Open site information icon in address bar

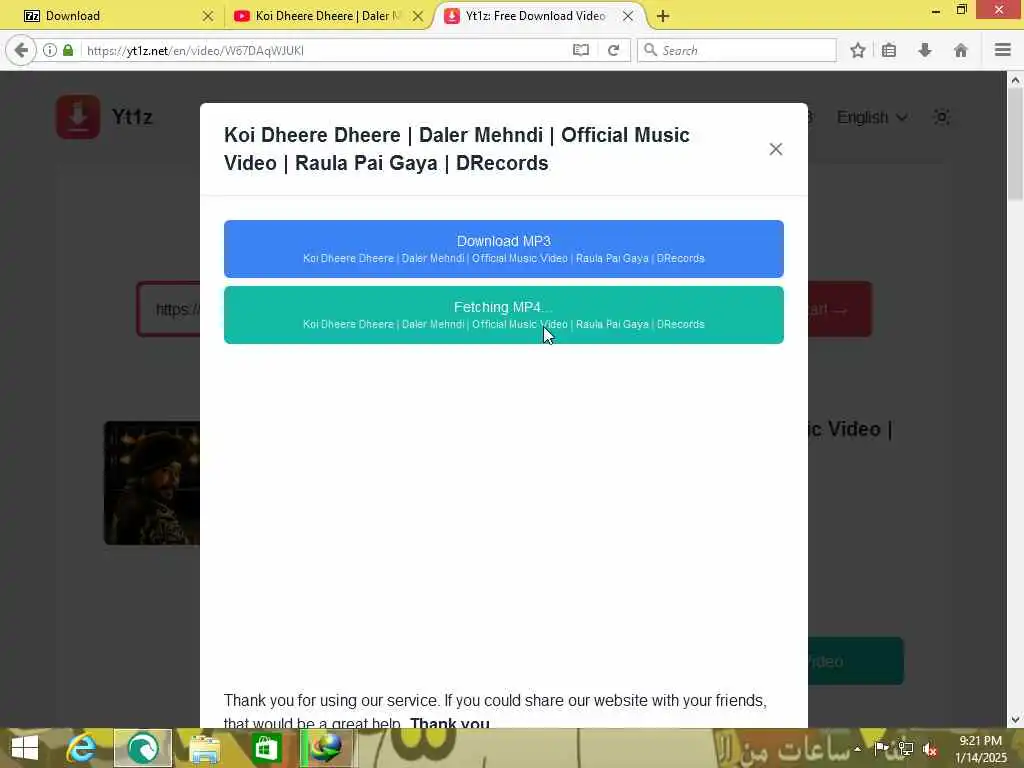50,50
